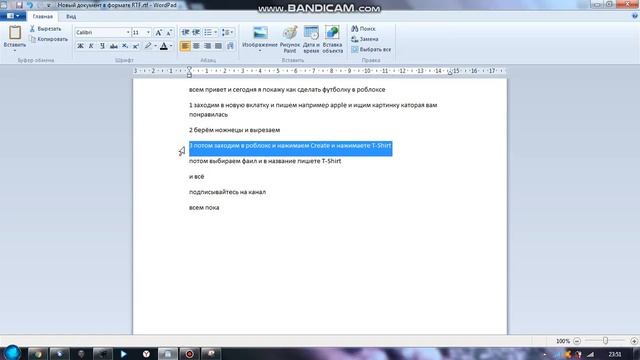Click the right indent marker on ruler

[450, 73]
